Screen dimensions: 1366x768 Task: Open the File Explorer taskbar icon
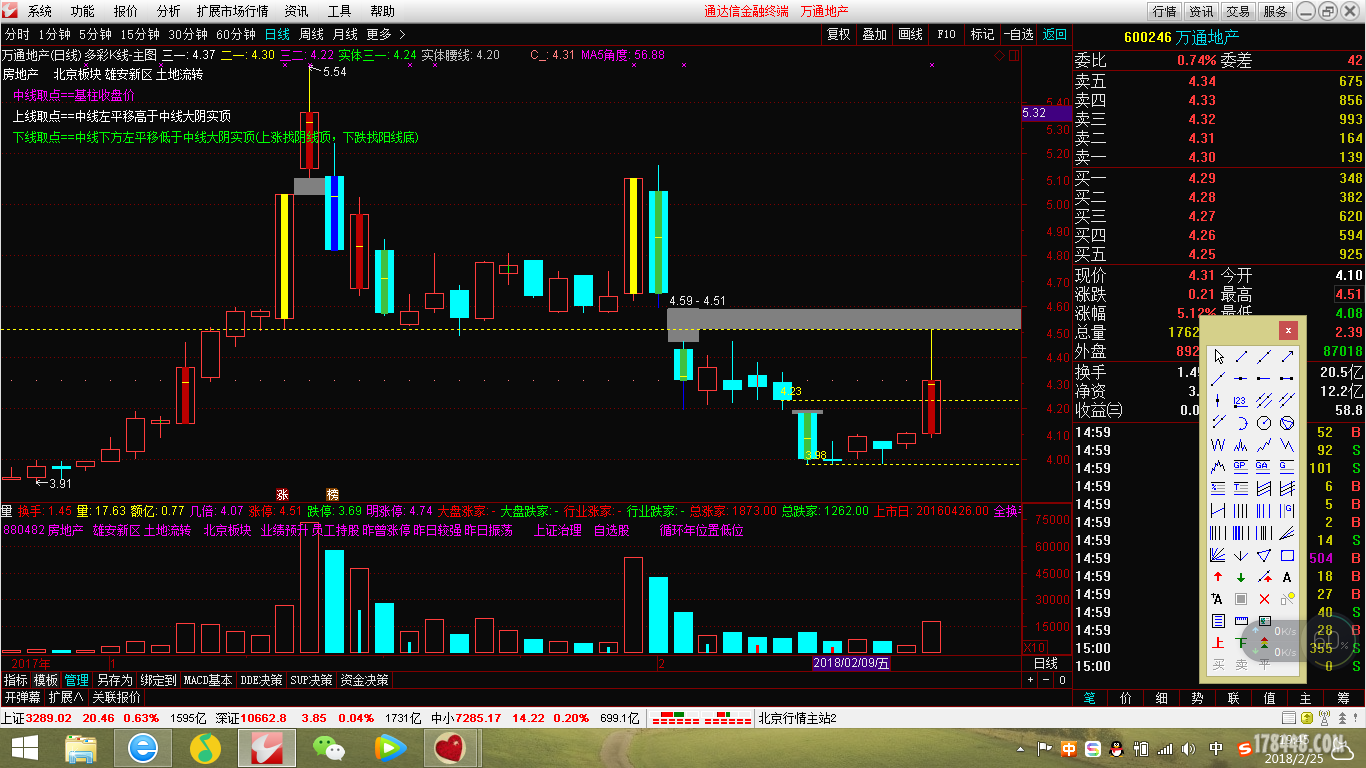[x=81, y=748]
